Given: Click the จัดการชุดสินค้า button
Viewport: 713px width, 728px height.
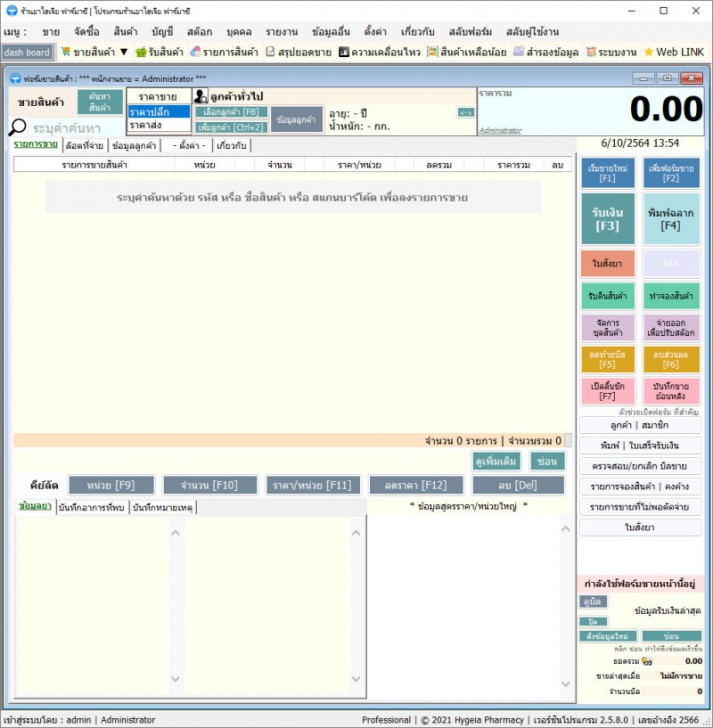Looking at the screenshot, I should pyautogui.click(x=608, y=327).
